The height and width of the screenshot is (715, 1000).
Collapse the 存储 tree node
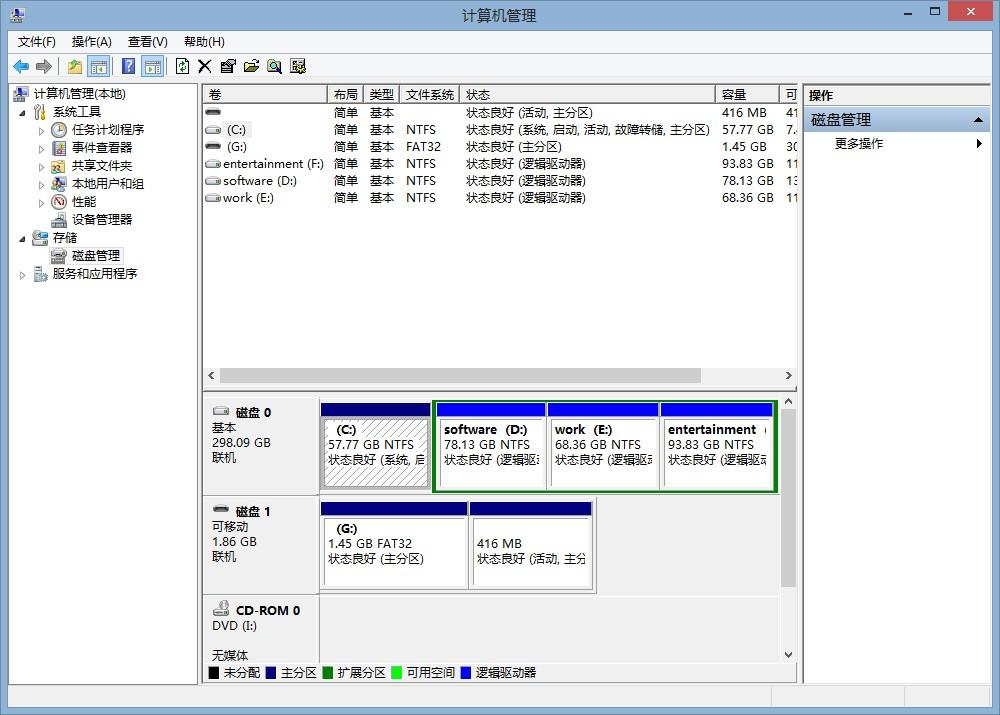(22, 239)
